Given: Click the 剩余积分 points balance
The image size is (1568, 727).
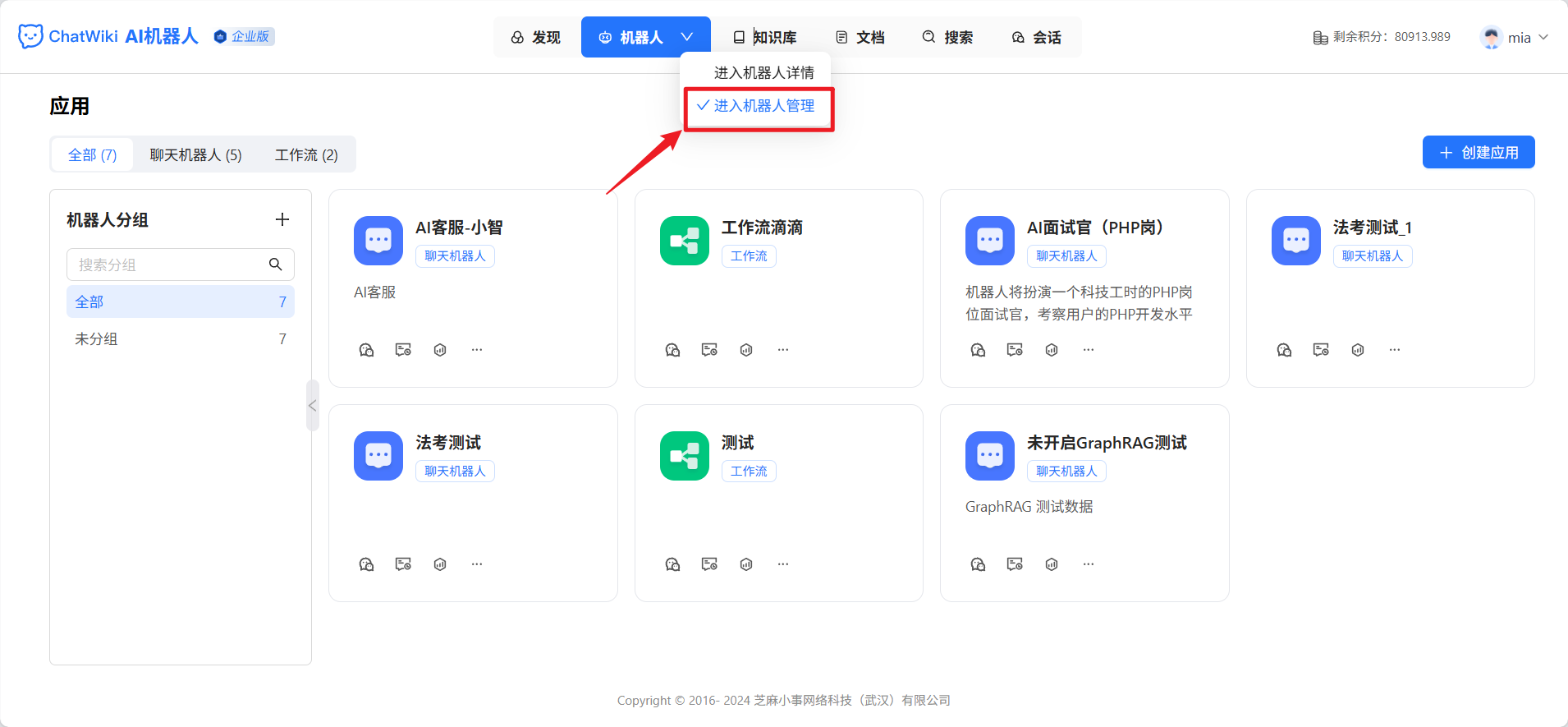Looking at the screenshot, I should pyautogui.click(x=1382, y=37).
